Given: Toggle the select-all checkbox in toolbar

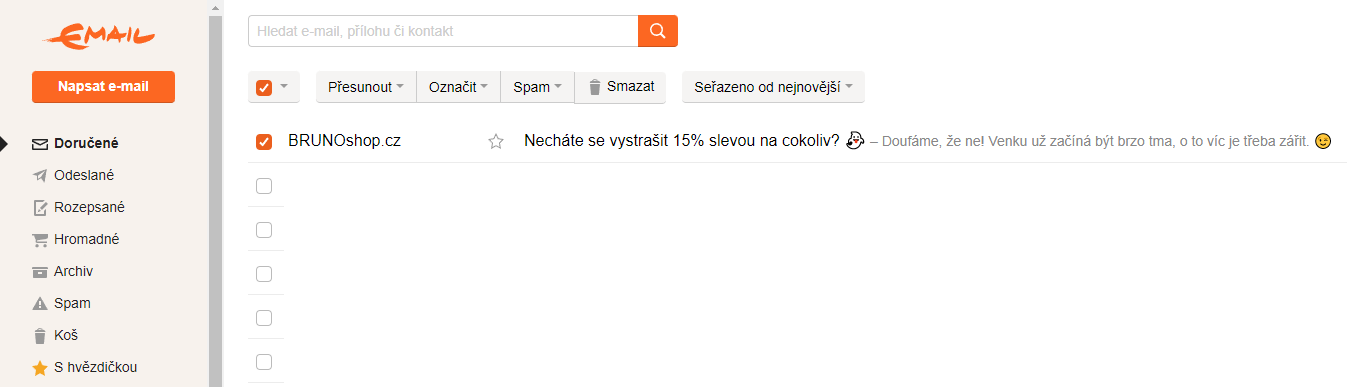Looking at the screenshot, I should coord(264,87).
